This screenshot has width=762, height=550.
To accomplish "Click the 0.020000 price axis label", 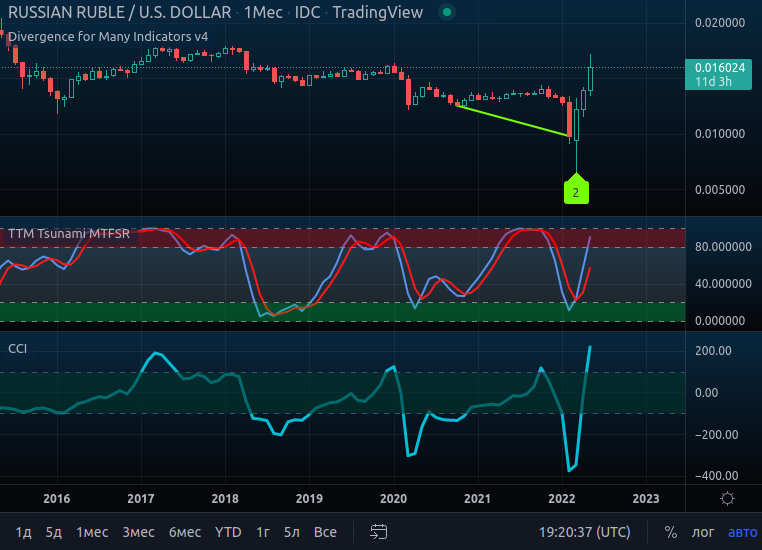I will [x=720, y=23].
